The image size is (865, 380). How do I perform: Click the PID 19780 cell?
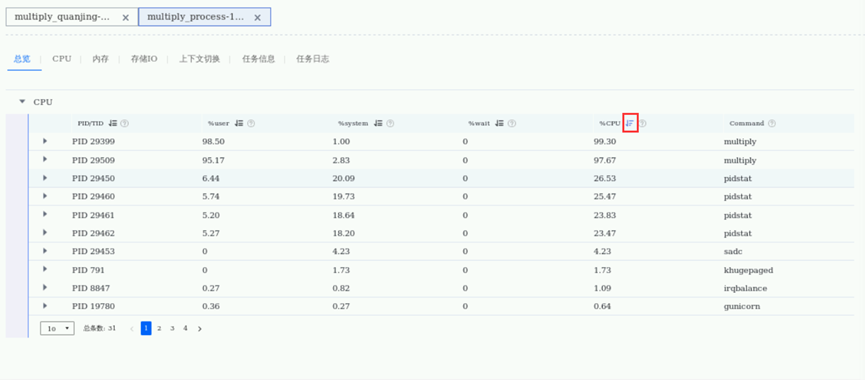click(93, 307)
